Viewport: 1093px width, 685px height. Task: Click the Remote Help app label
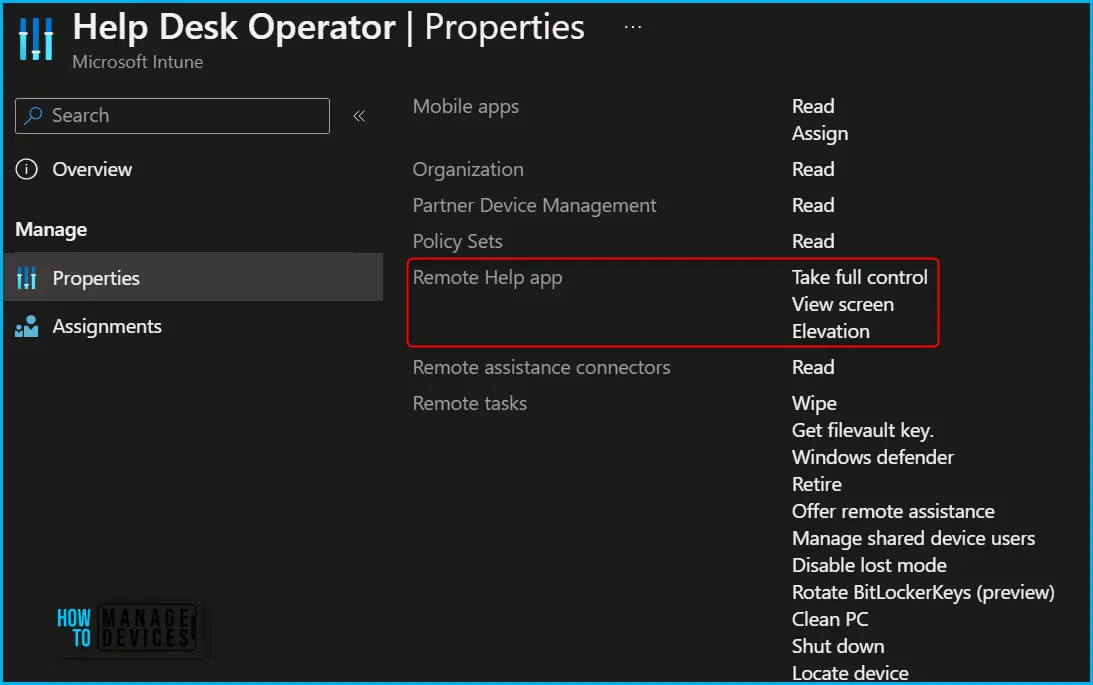487,277
